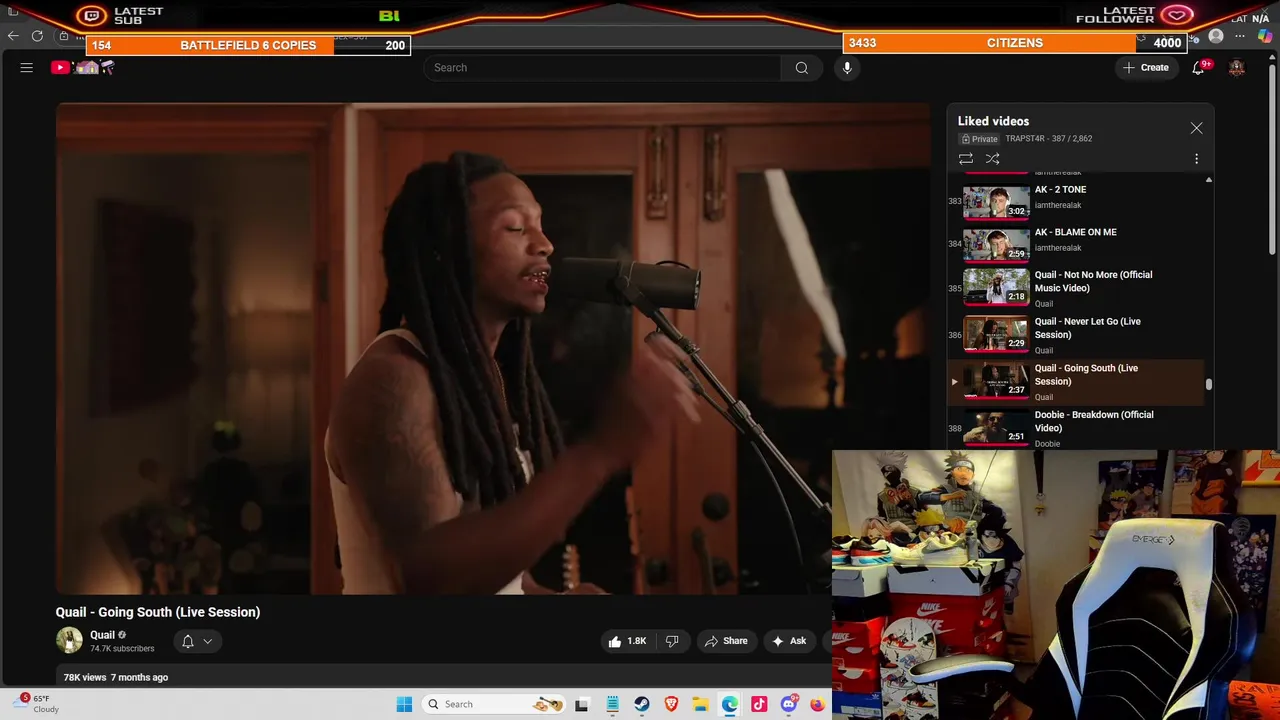Image resolution: width=1280 pixels, height=720 pixels.
Task: Open YouTube notifications bell
Action: coord(1198,68)
